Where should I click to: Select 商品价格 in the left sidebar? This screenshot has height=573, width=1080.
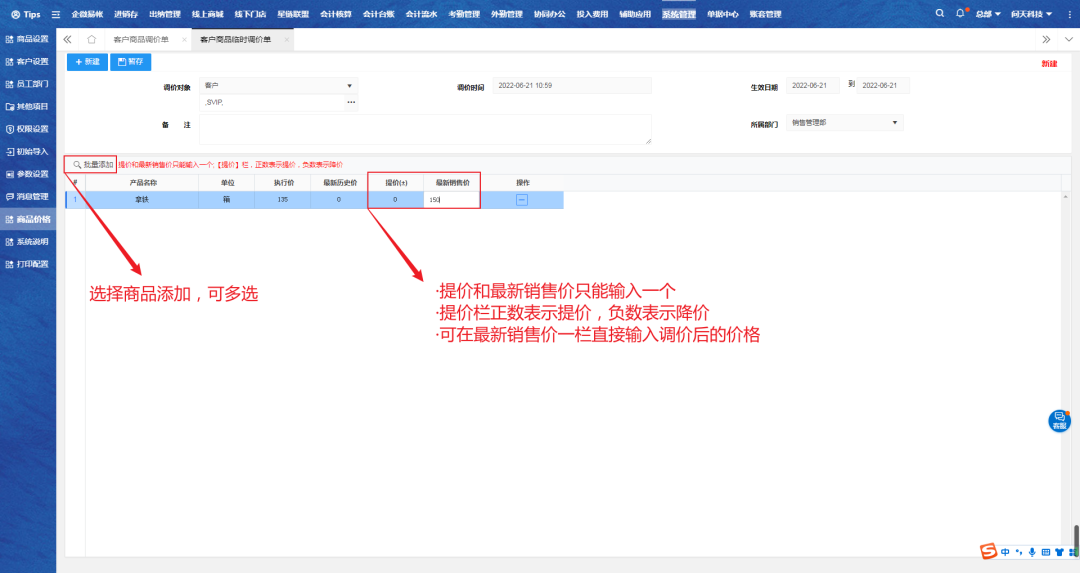coord(28,219)
